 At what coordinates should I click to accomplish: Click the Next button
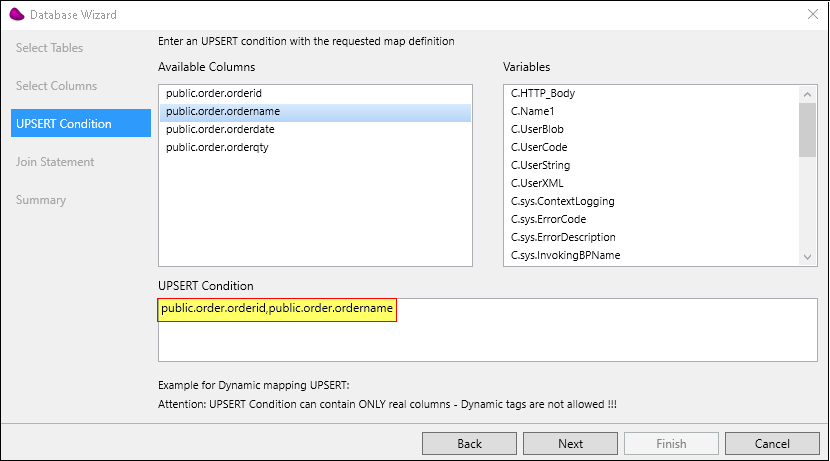tap(570, 444)
